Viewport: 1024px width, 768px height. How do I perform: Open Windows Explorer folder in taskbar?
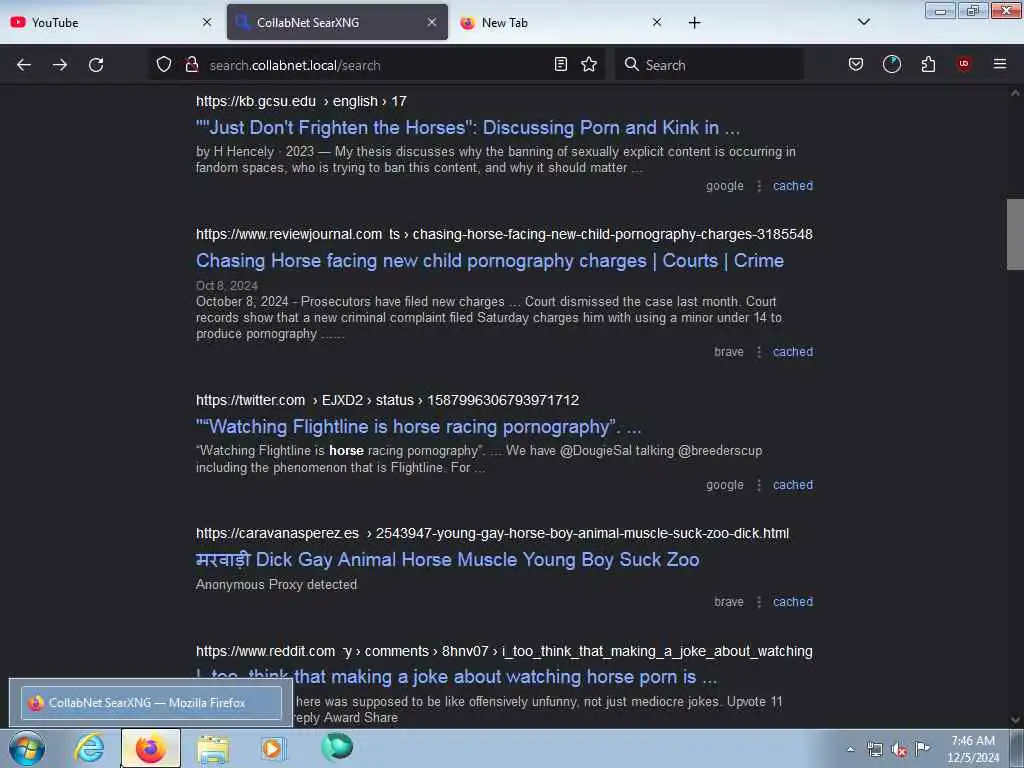(213, 749)
